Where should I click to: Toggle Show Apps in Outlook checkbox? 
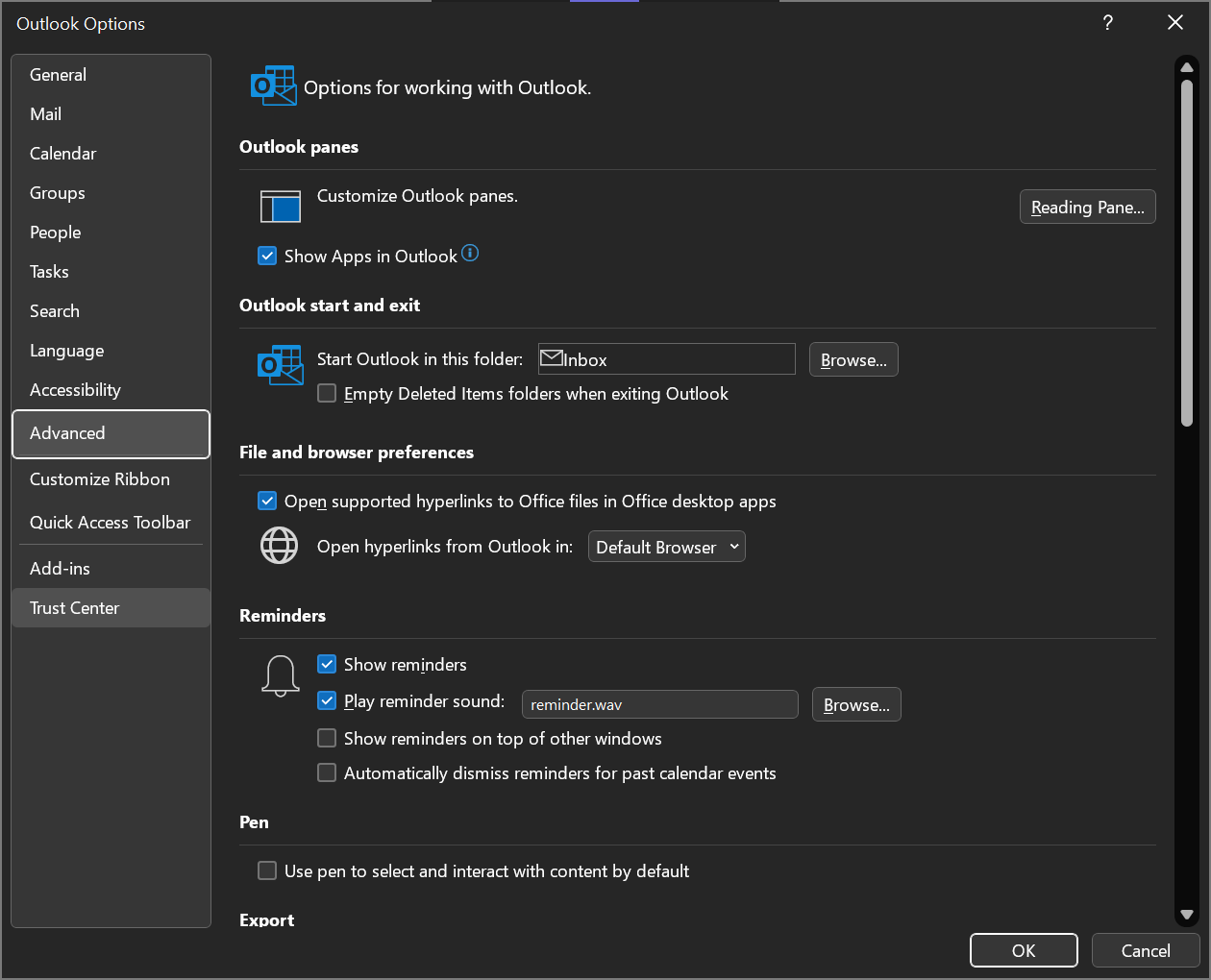(x=267, y=257)
